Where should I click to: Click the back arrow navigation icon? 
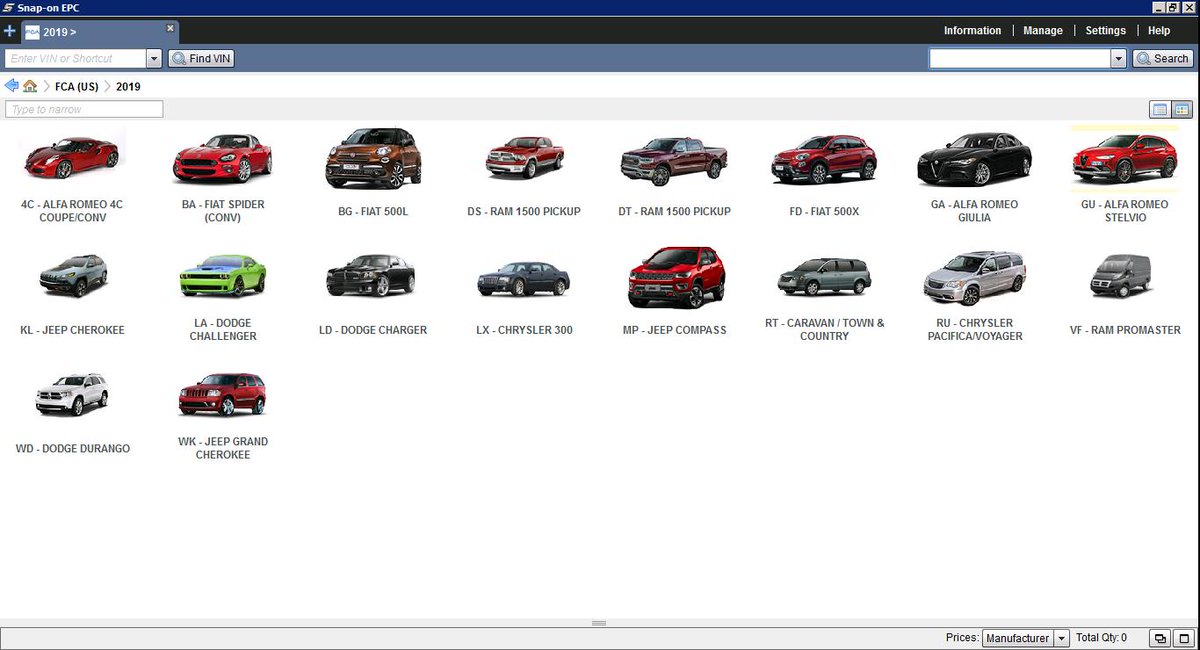coord(12,86)
